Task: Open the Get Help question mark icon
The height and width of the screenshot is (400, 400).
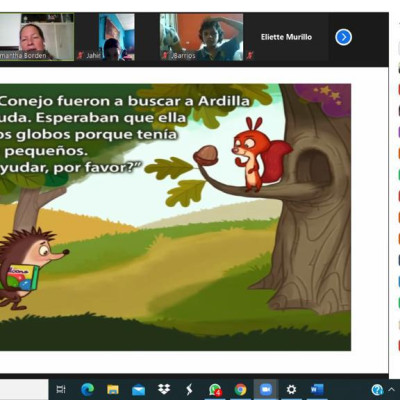Action: (x=377, y=389)
